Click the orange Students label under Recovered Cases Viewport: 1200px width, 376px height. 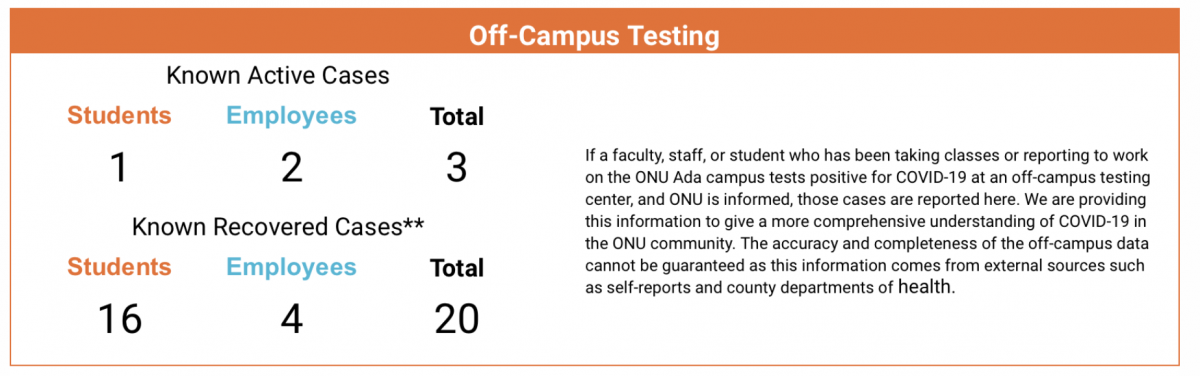tap(119, 267)
